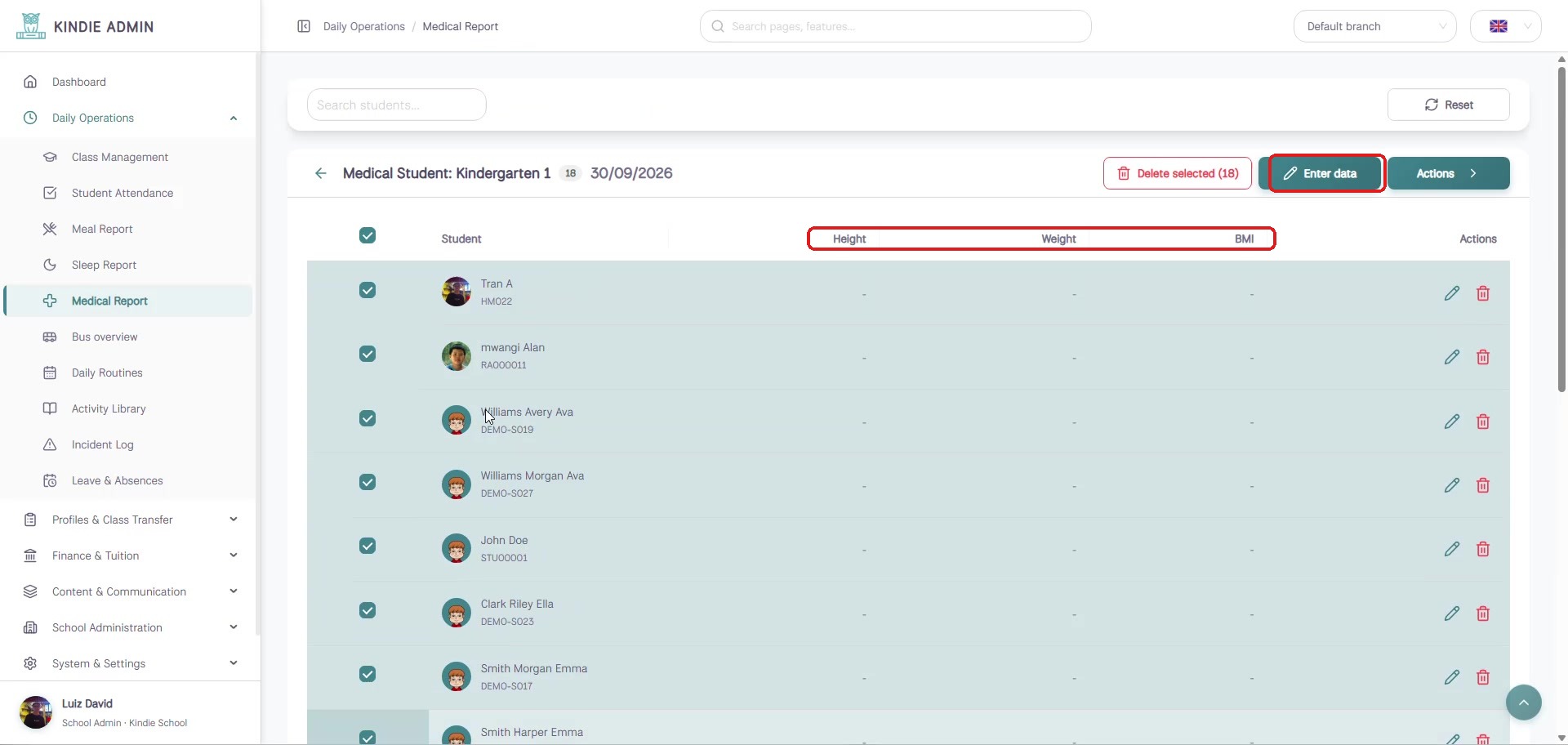The width and height of the screenshot is (1568, 745).
Task: Deselect Williams Avery Ava checkbox
Action: pyautogui.click(x=367, y=418)
